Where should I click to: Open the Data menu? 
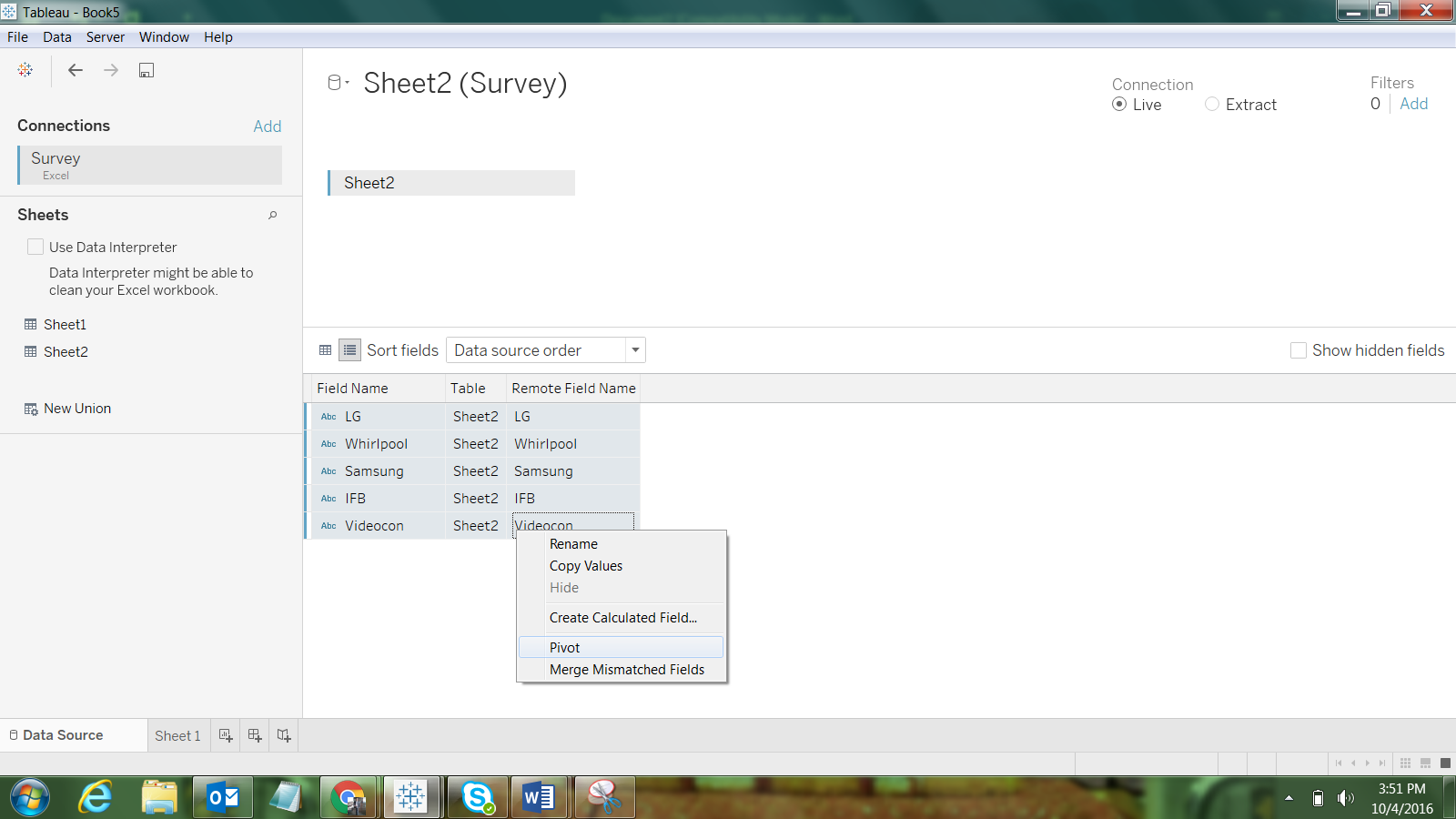[57, 37]
